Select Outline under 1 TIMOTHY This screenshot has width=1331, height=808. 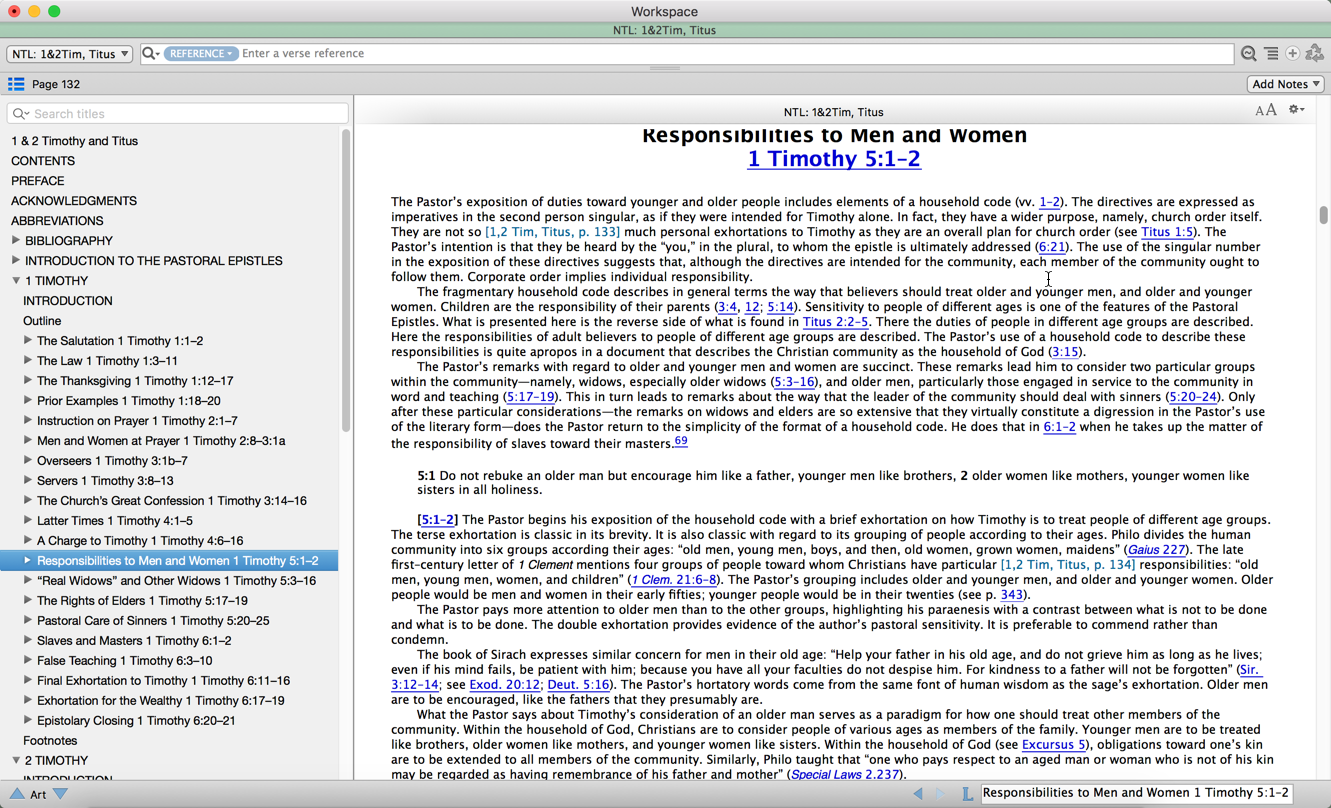pos(42,321)
